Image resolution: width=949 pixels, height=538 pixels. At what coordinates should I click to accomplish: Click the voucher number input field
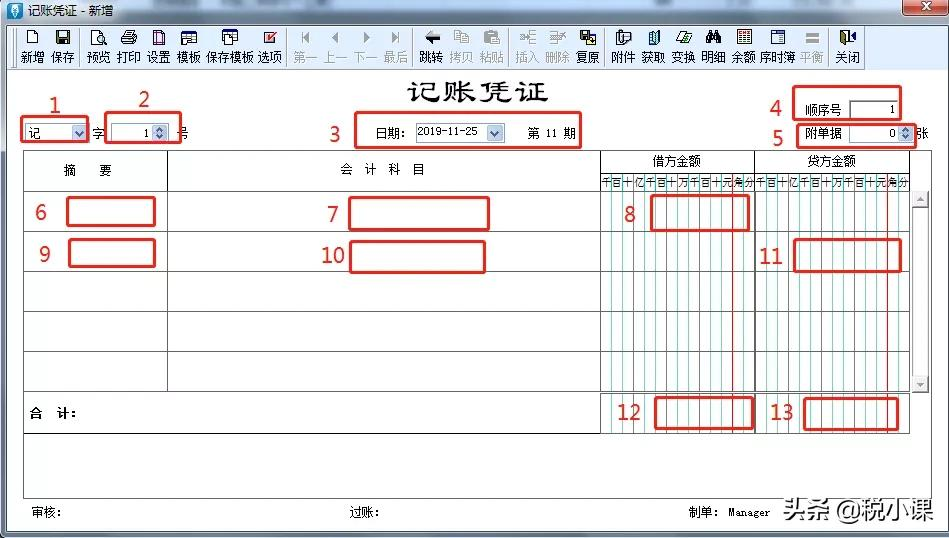tap(131, 133)
